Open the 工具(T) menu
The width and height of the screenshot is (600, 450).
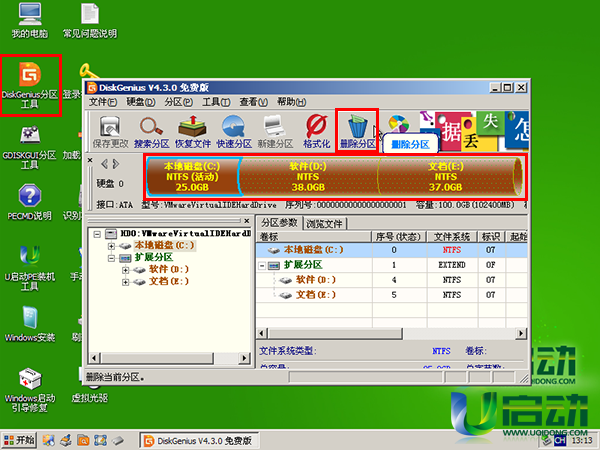click(216, 102)
